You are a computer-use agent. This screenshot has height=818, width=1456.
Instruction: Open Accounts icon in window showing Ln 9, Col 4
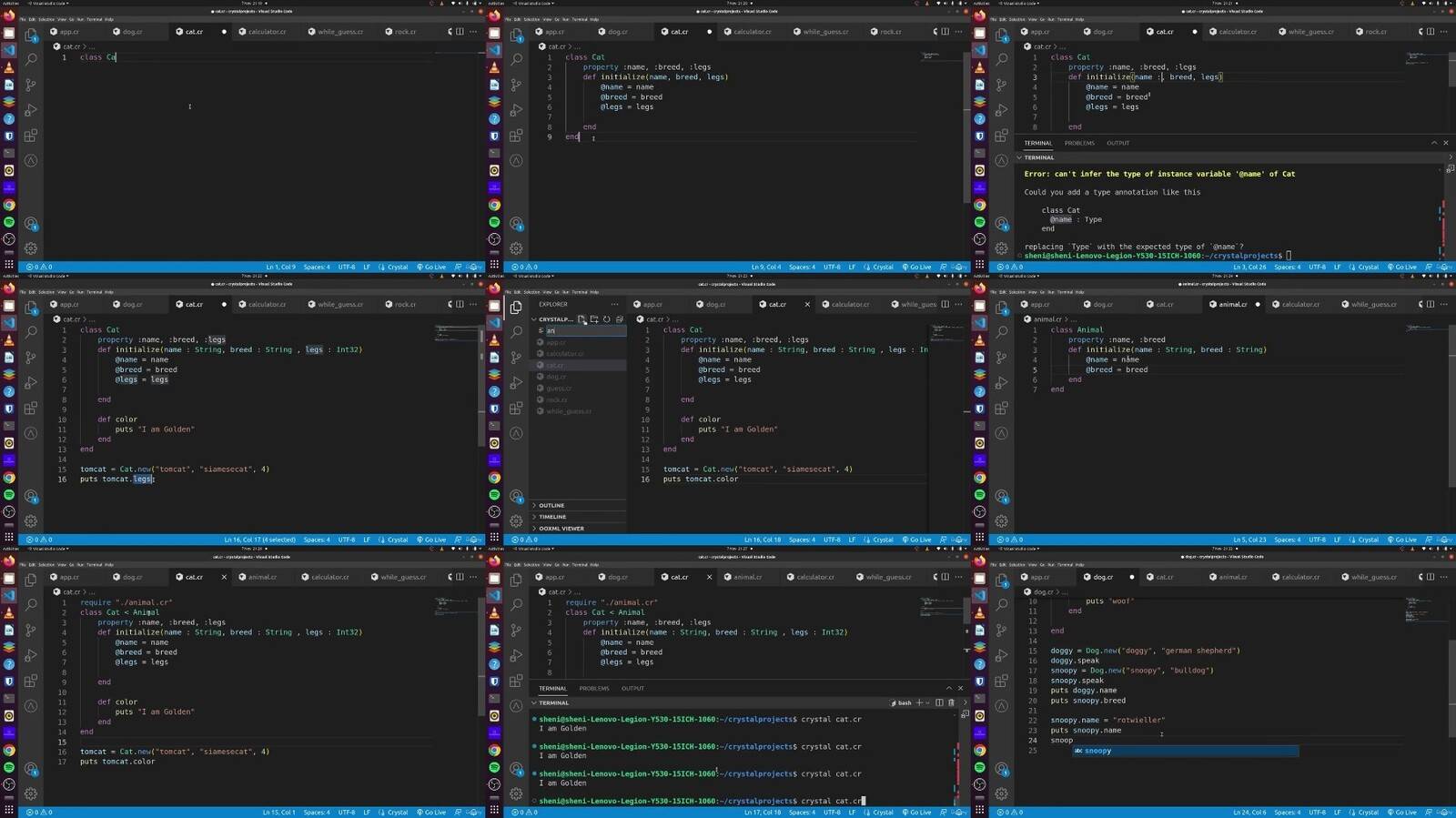pos(516,223)
